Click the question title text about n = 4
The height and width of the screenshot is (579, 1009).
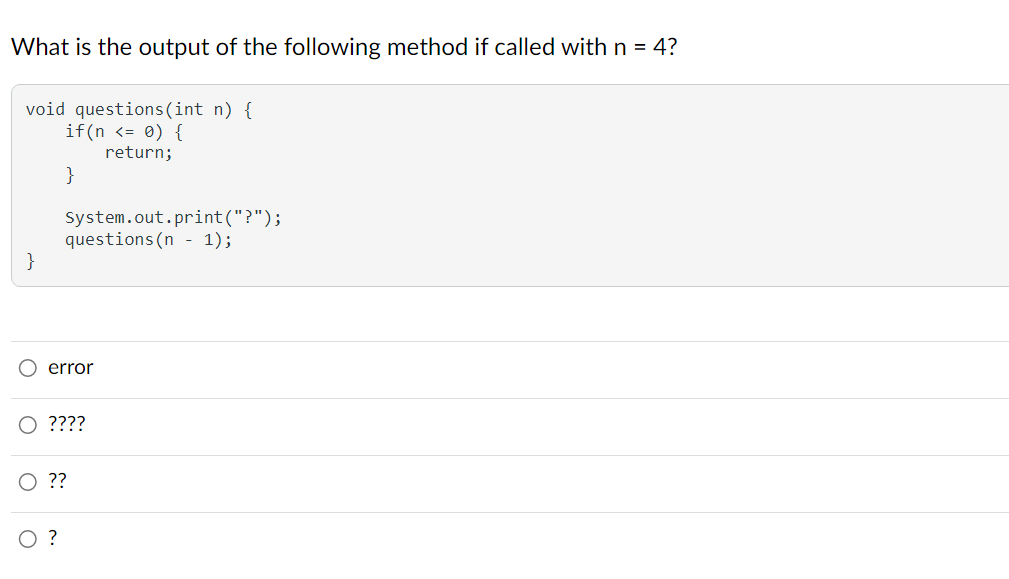pos(344,46)
